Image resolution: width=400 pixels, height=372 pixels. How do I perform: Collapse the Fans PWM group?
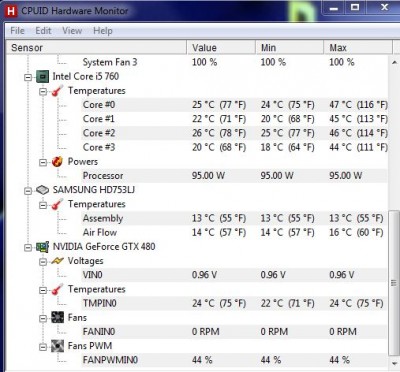[43, 347]
